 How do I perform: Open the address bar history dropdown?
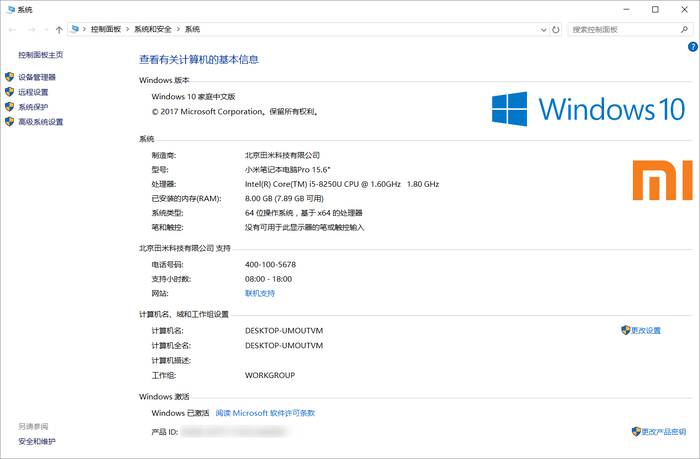[x=543, y=30]
